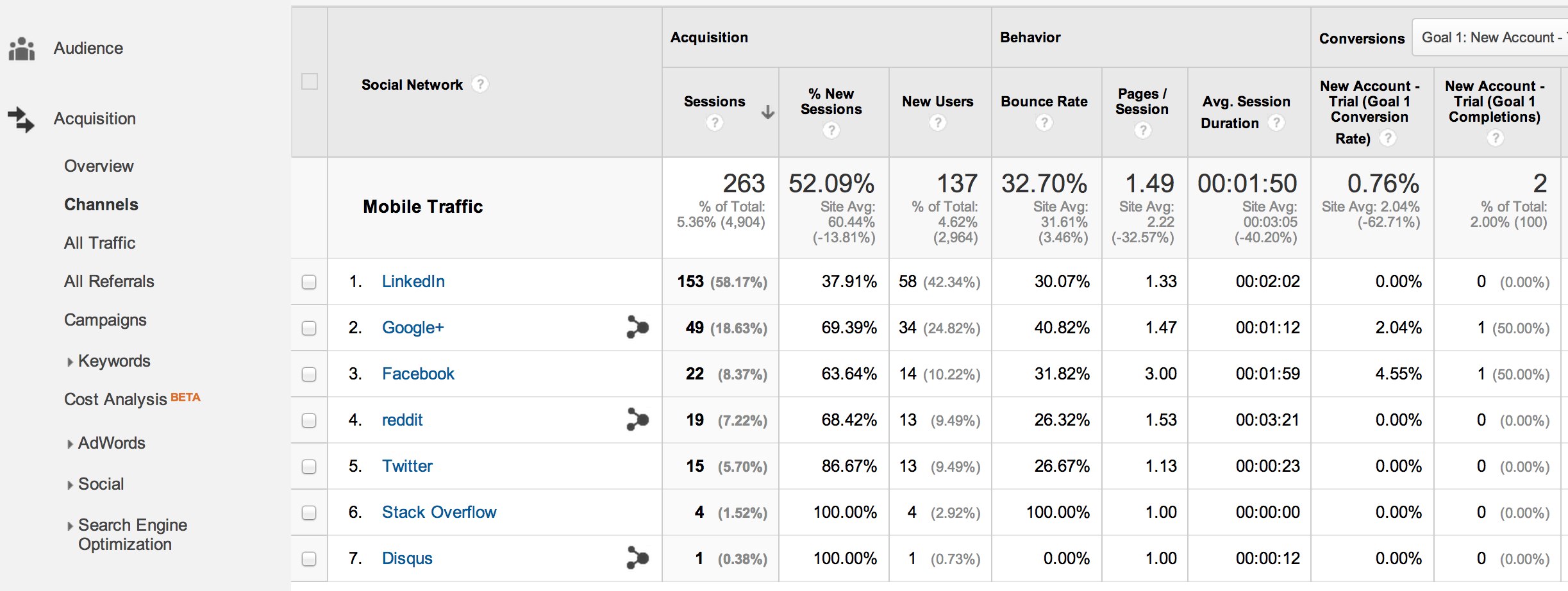Open the Stack Overflow link
This screenshot has height=591, width=1568.
[x=439, y=512]
